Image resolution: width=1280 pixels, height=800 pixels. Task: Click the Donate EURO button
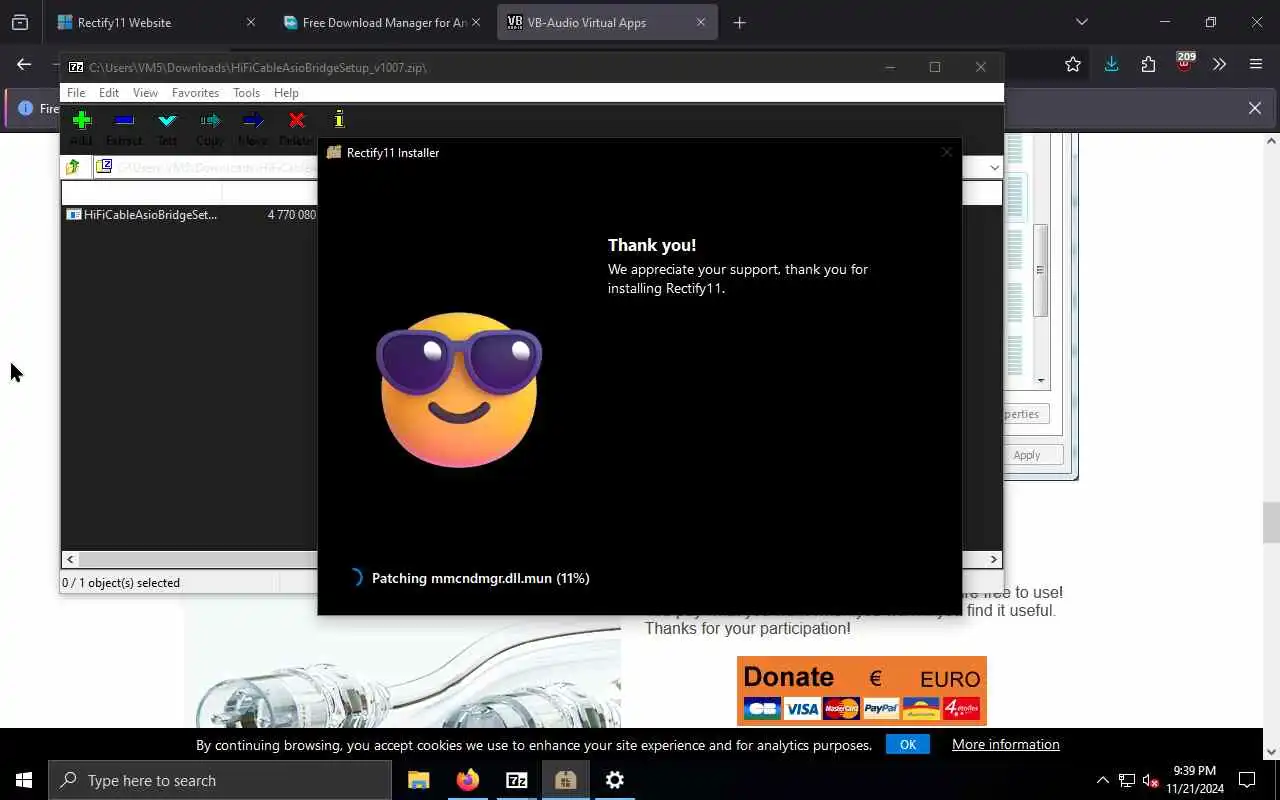[x=862, y=691]
